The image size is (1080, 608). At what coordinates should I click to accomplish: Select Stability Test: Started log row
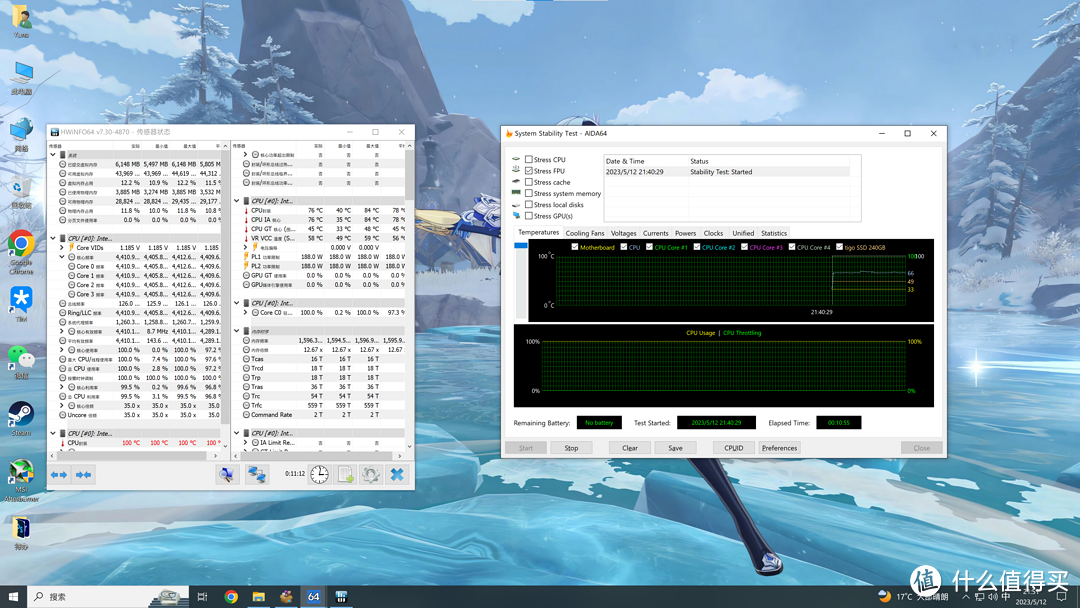click(x=727, y=172)
